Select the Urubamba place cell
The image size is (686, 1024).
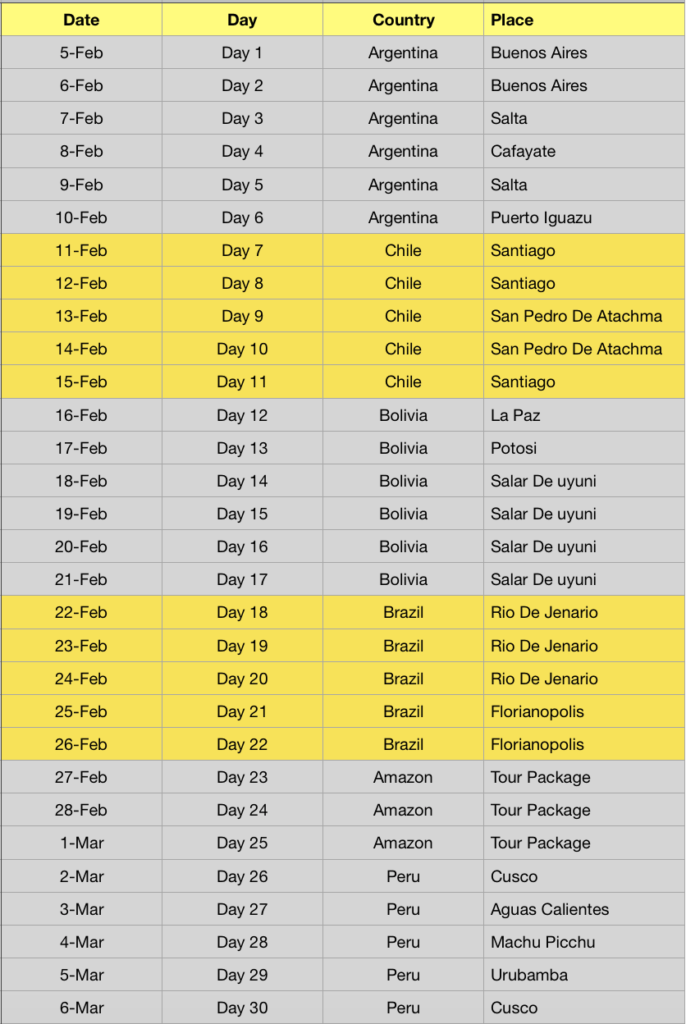584,975
